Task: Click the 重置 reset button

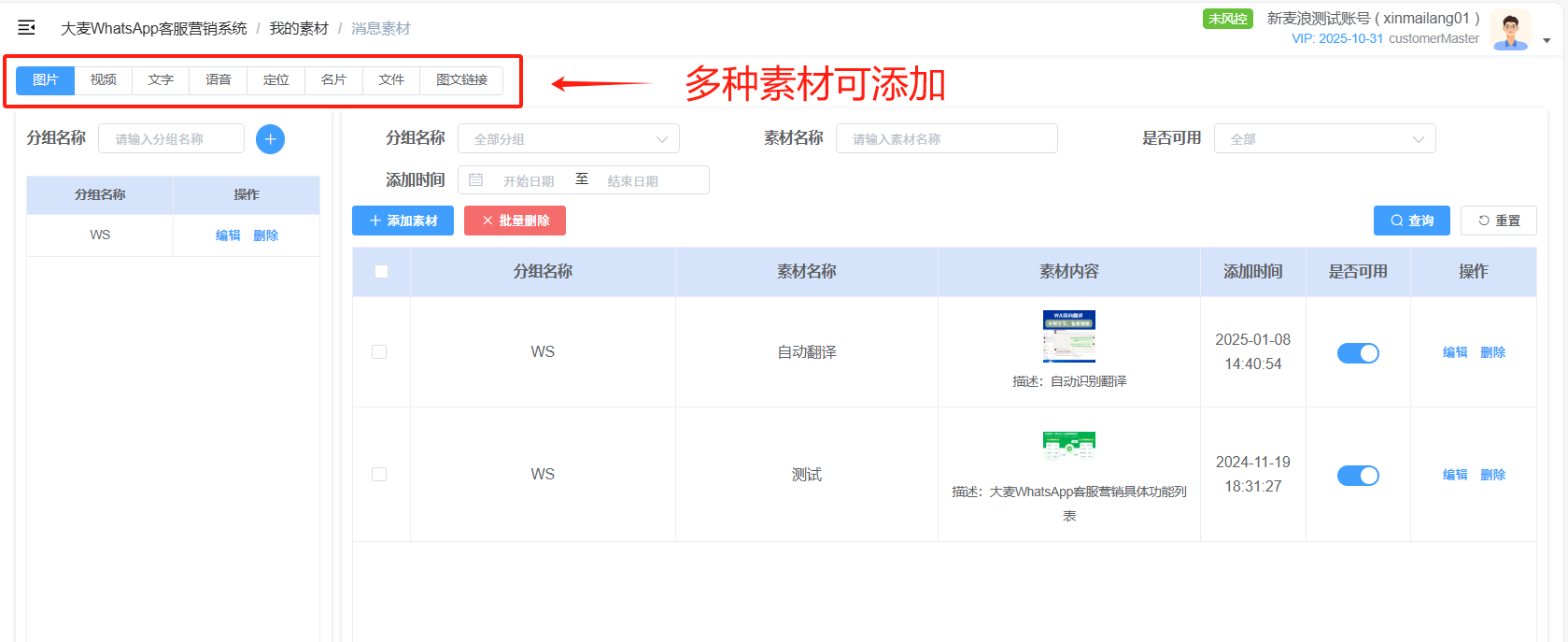Action: [x=1499, y=221]
